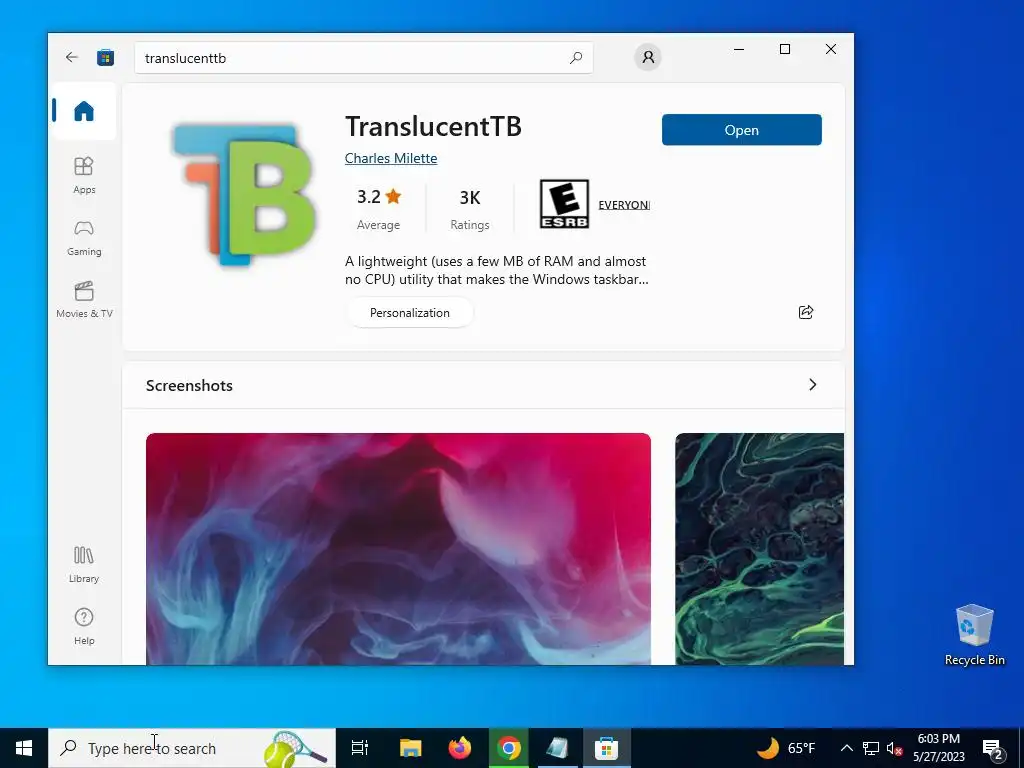
Task: Select the Personalization category tag
Action: [x=409, y=313]
